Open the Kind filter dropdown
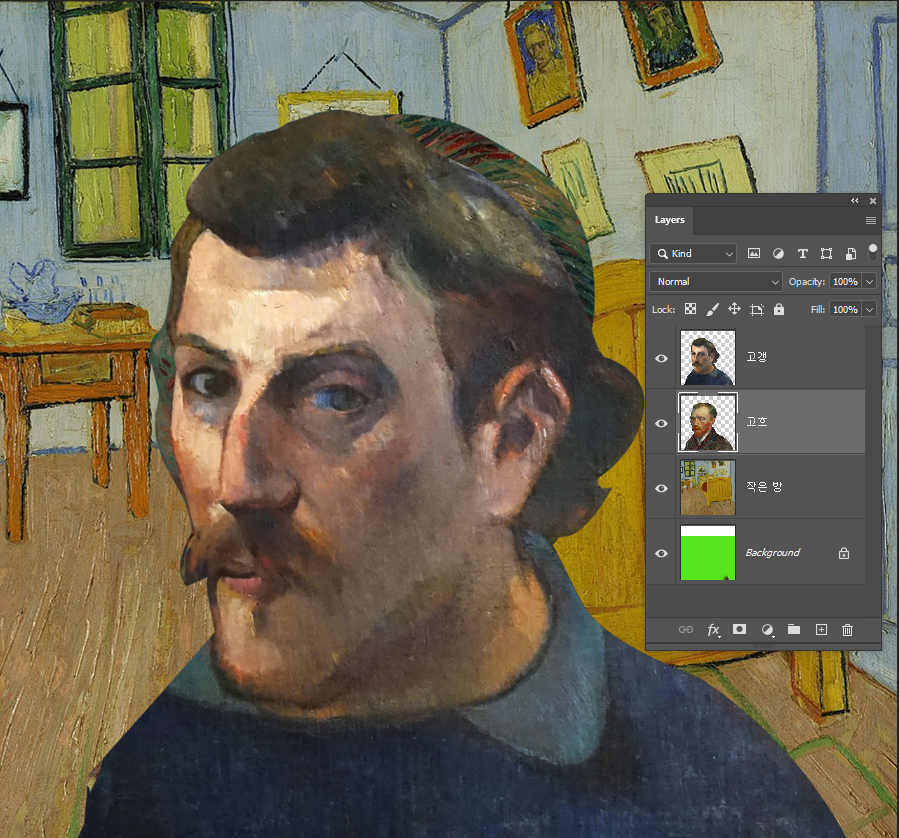899x838 pixels. coord(693,253)
